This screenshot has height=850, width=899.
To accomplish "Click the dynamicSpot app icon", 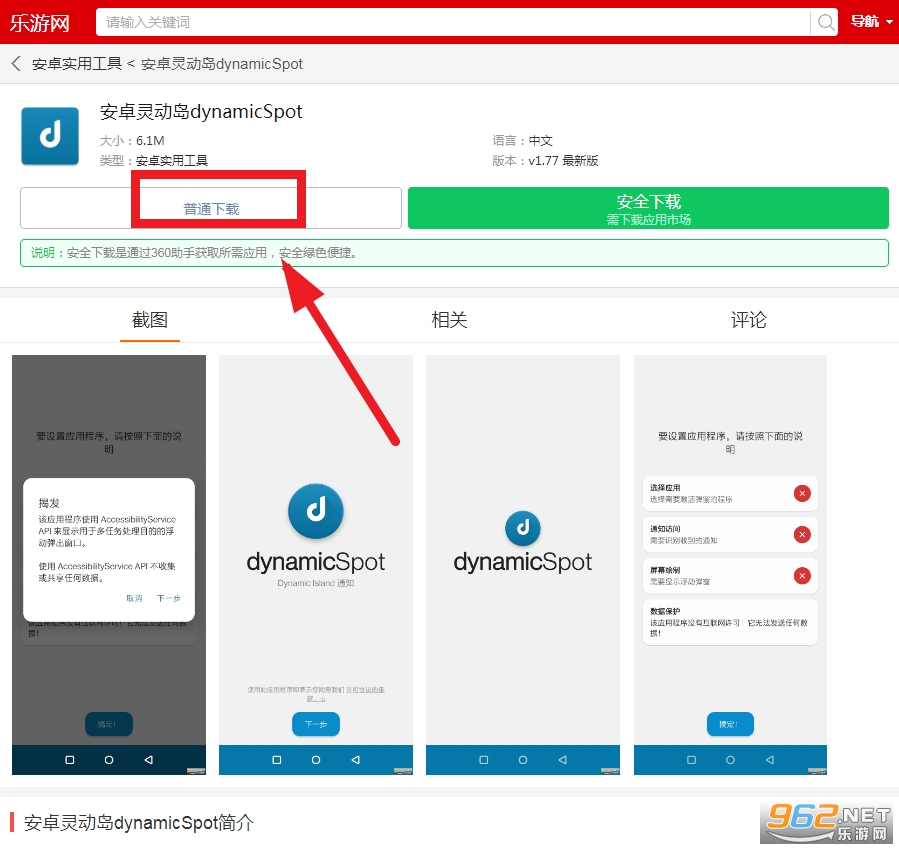I will click(50, 136).
